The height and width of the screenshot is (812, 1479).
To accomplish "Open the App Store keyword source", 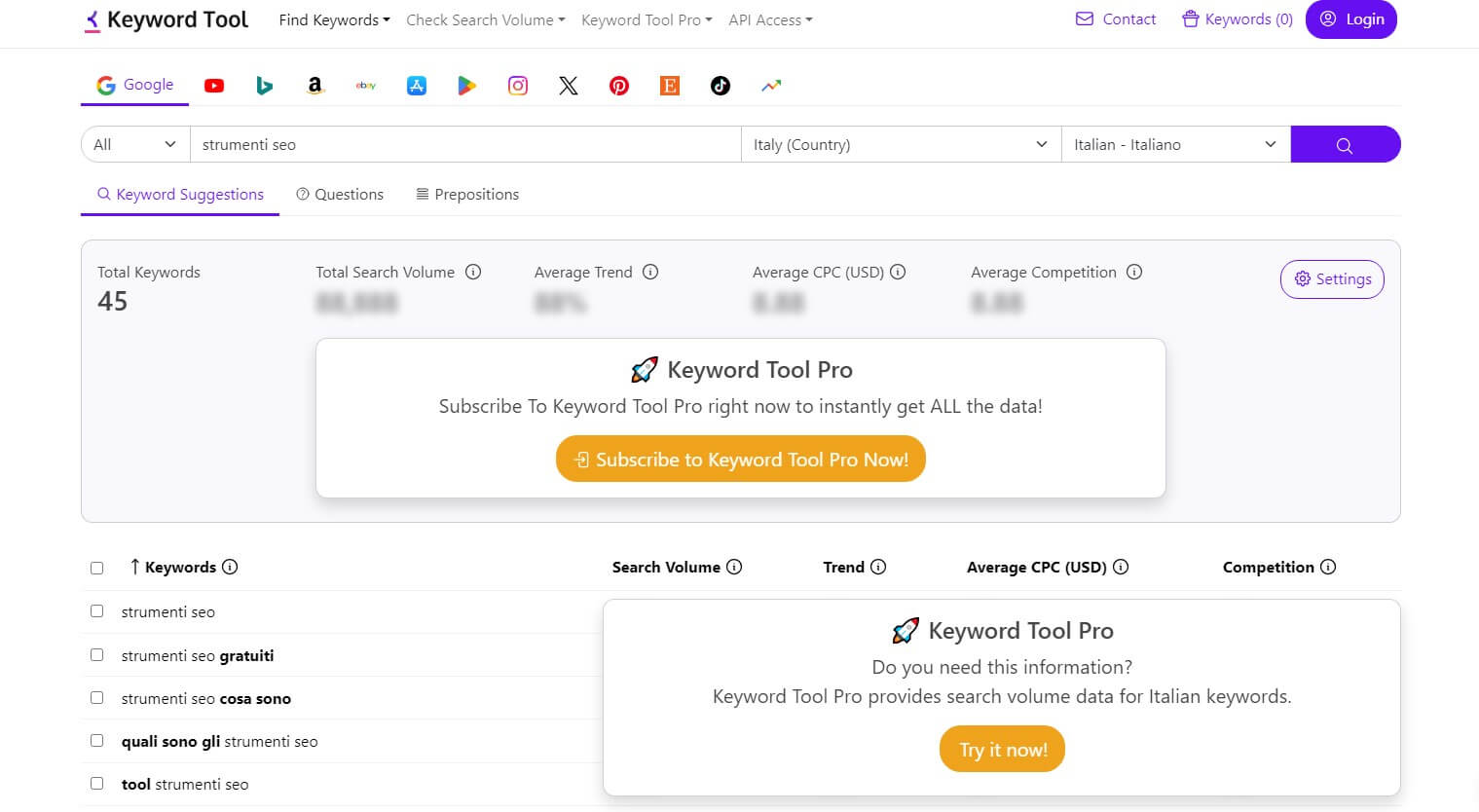I will pyautogui.click(x=417, y=86).
